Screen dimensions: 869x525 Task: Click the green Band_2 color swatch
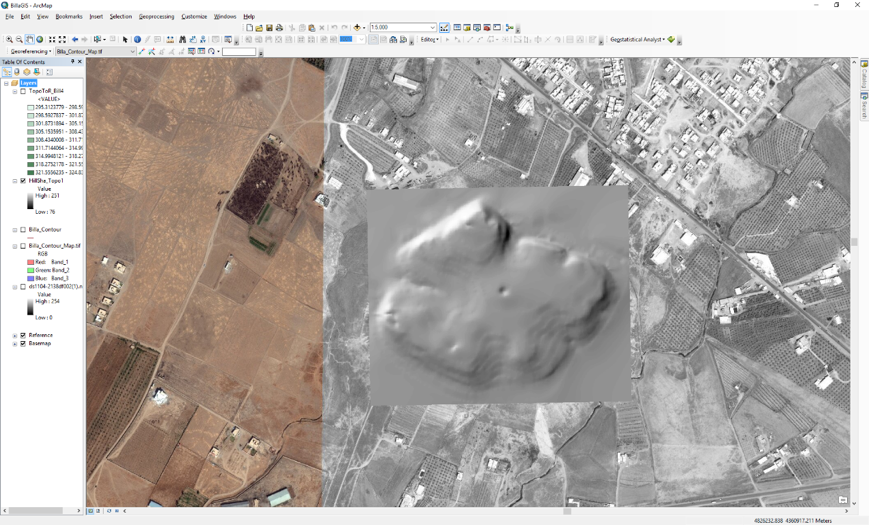click(x=30, y=270)
